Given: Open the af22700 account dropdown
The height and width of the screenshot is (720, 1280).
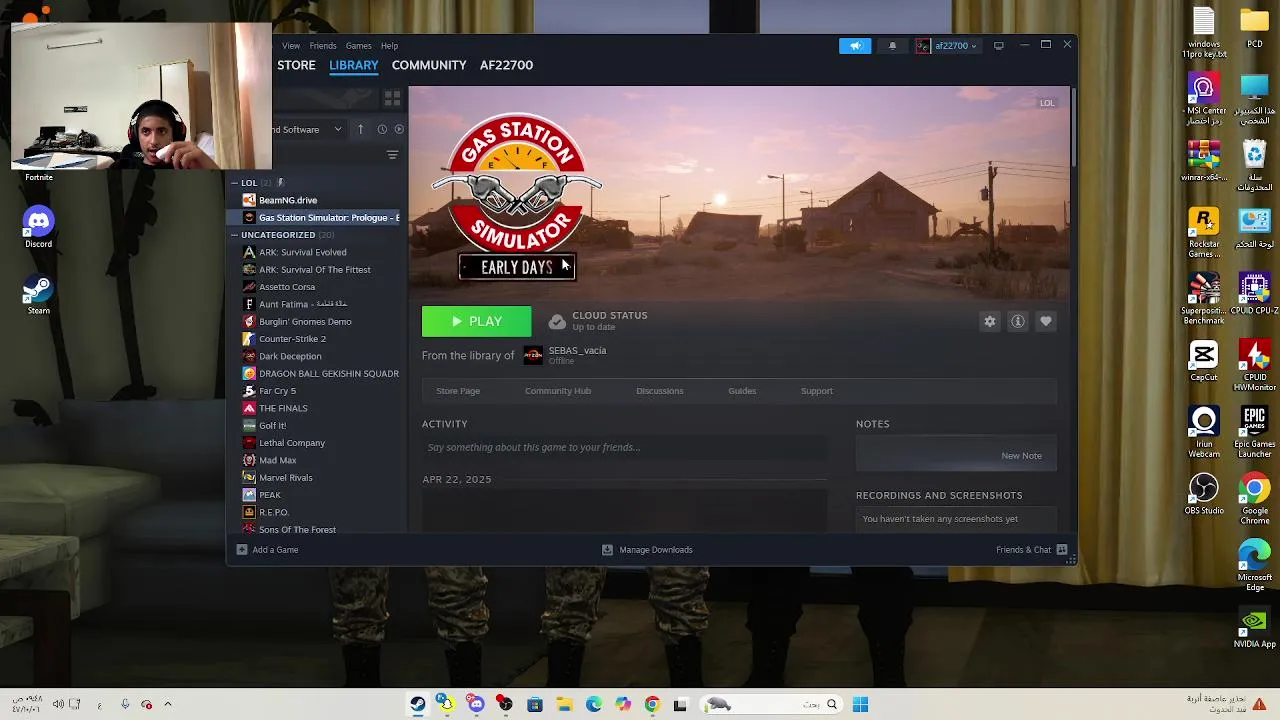Looking at the screenshot, I should point(947,45).
